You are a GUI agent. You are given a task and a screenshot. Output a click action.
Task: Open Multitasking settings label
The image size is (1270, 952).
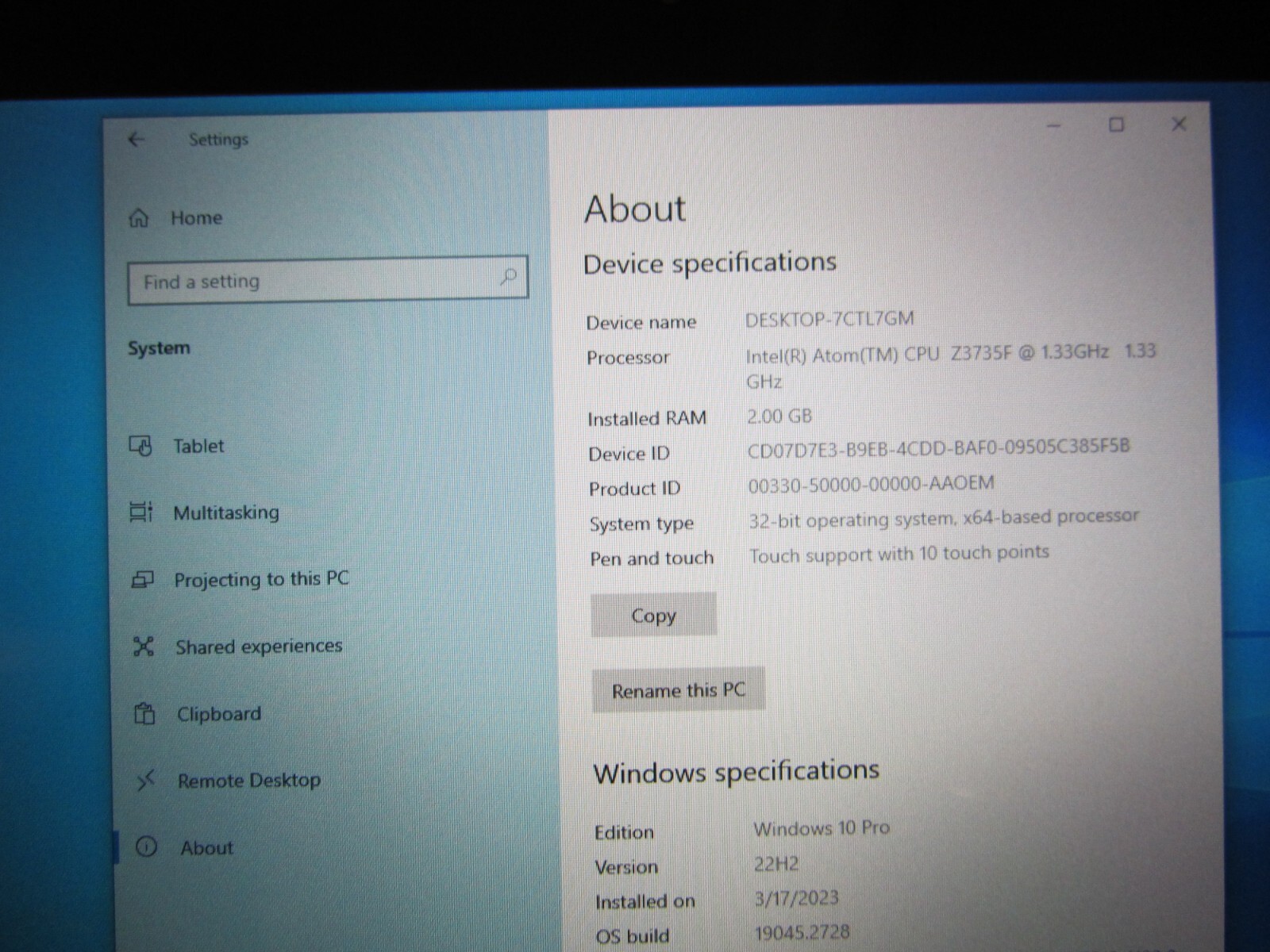tap(226, 512)
